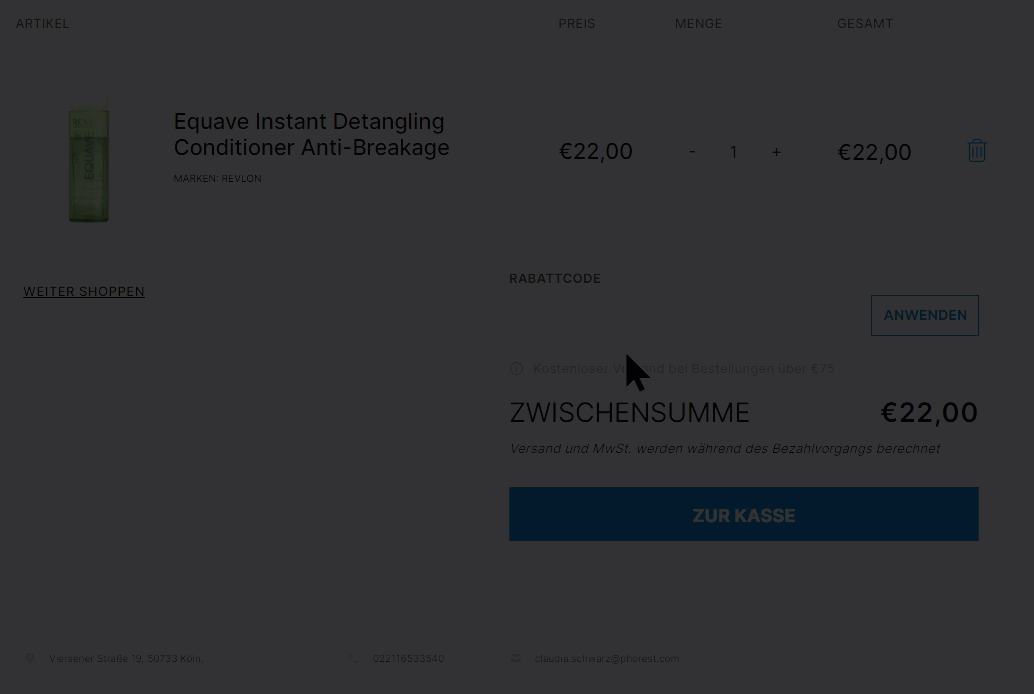Screen dimensions: 1034x694
Task: Open the Equave conditioner product thumbnail
Action: pos(89,164)
